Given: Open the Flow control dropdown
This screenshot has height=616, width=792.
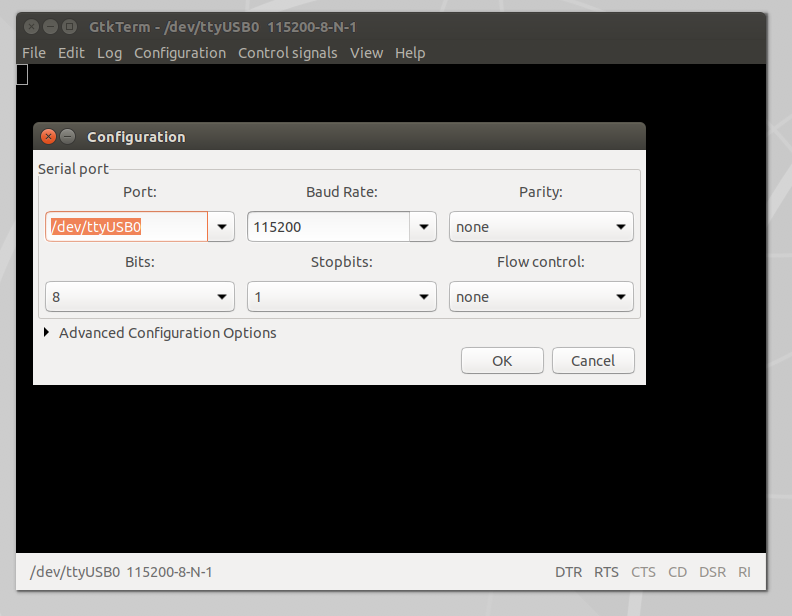Looking at the screenshot, I should pyautogui.click(x=540, y=297).
